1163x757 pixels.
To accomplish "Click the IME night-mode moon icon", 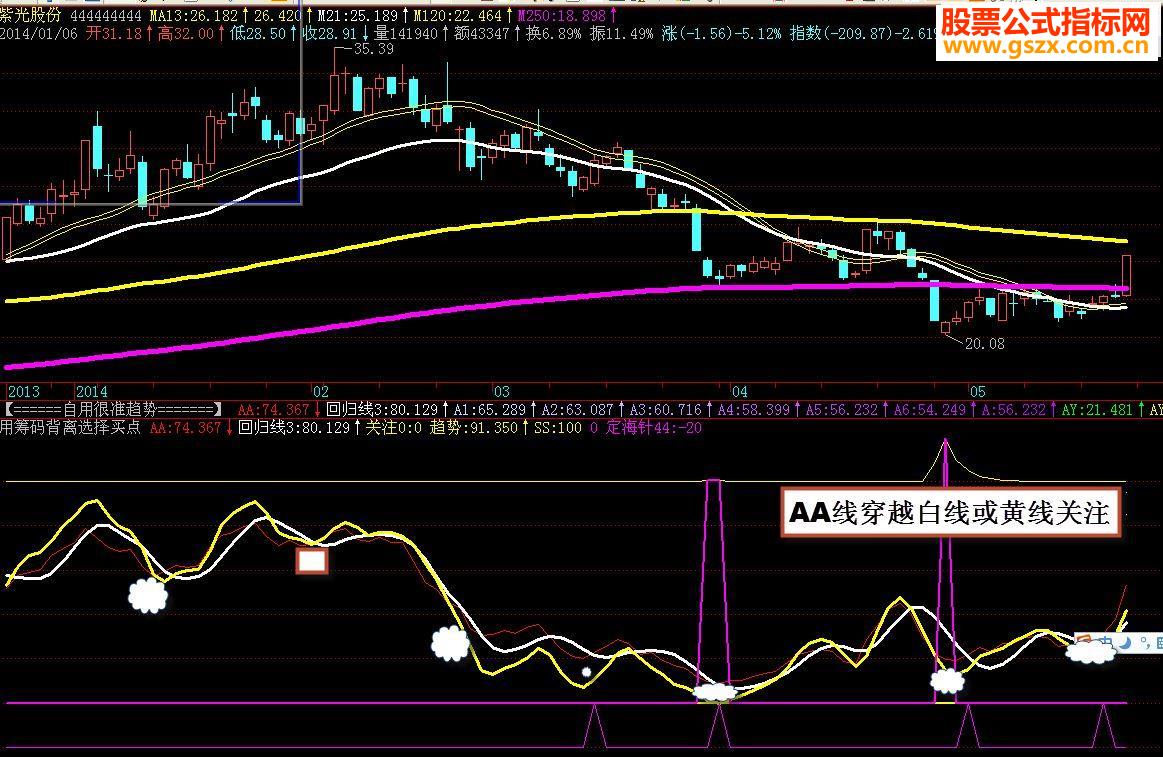I will click(x=1124, y=643).
